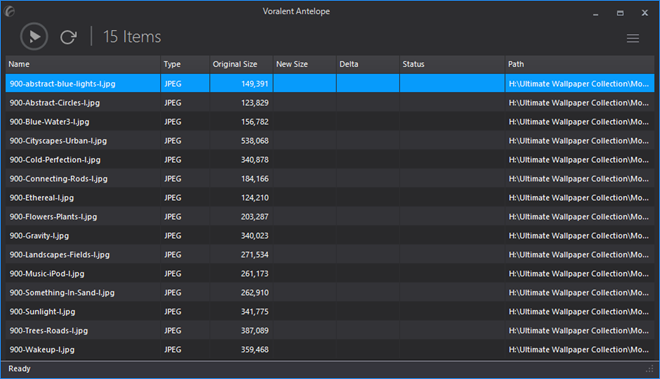Select 900-Wakeup-l.jpg file
This screenshot has width=660, height=379.
click(x=42, y=350)
